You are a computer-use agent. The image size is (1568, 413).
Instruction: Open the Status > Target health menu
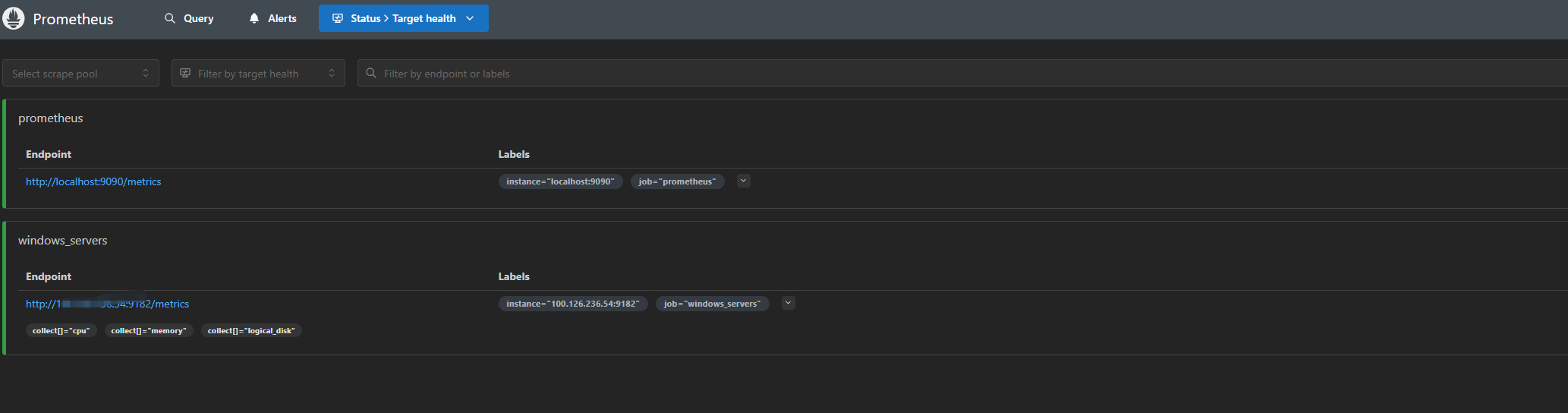(x=403, y=18)
